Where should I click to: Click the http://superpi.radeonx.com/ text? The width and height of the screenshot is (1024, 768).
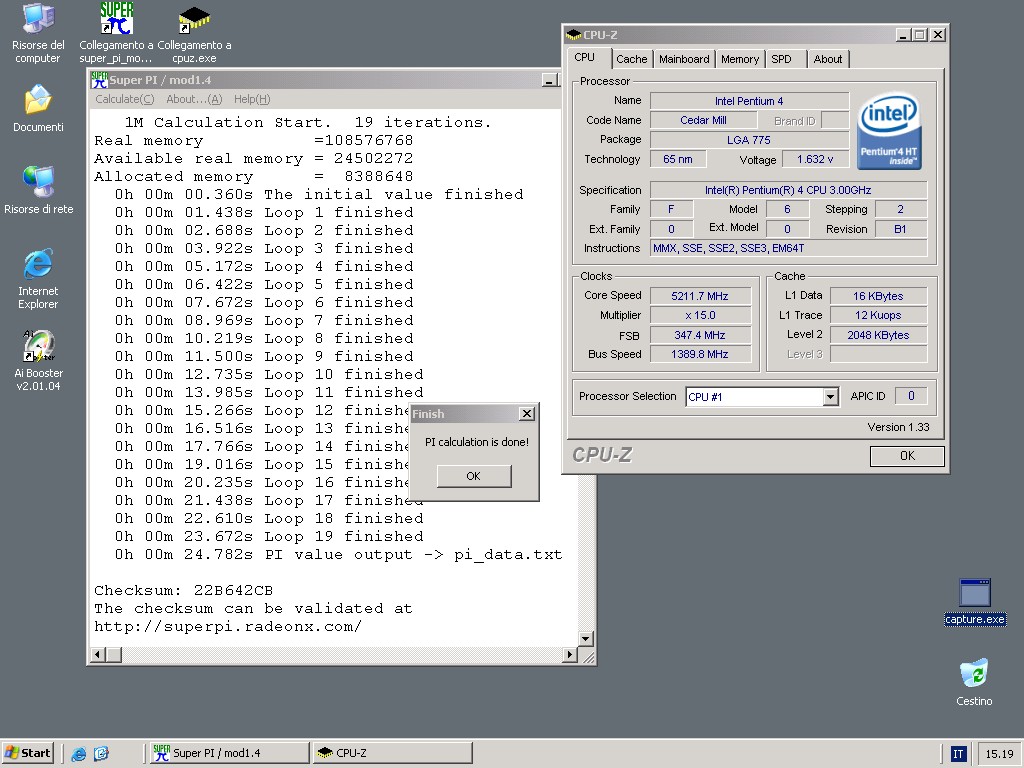point(227,627)
